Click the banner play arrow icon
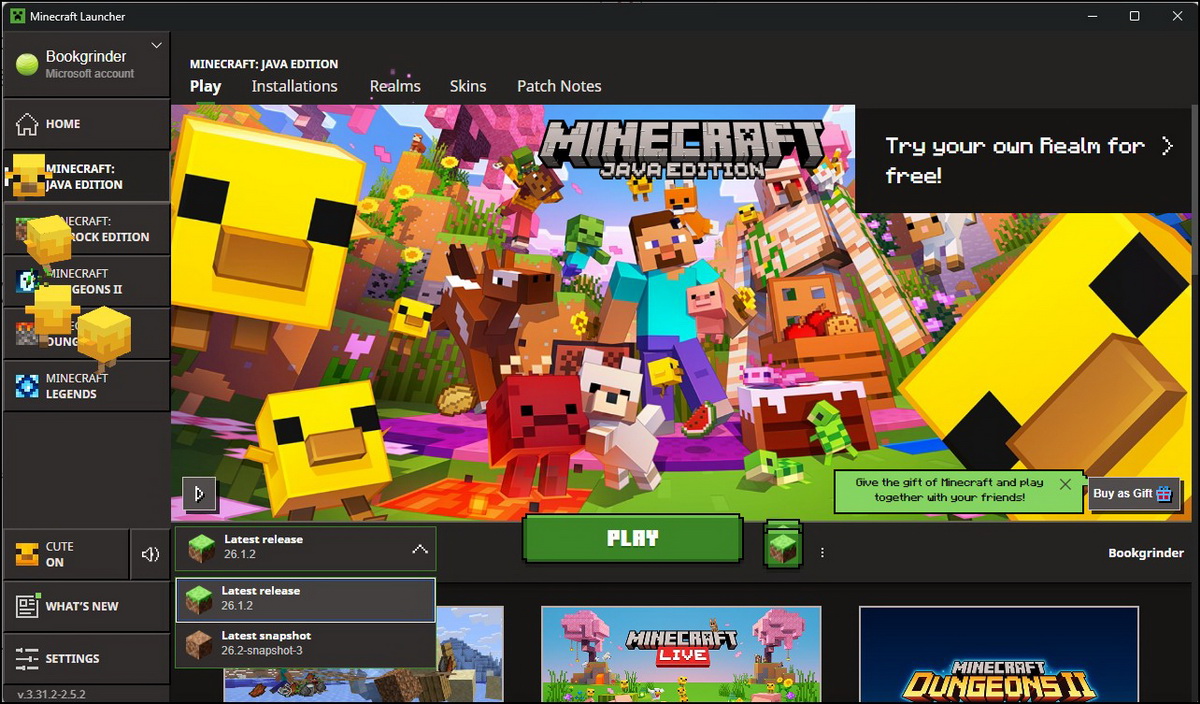1200x704 pixels. (x=199, y=493)
